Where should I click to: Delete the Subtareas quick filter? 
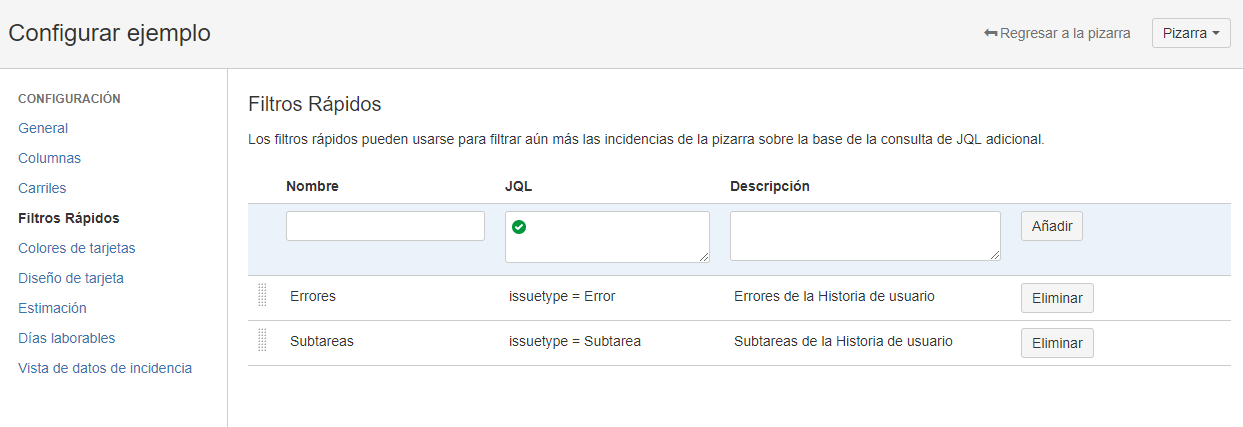click(x=1057, y=342)
